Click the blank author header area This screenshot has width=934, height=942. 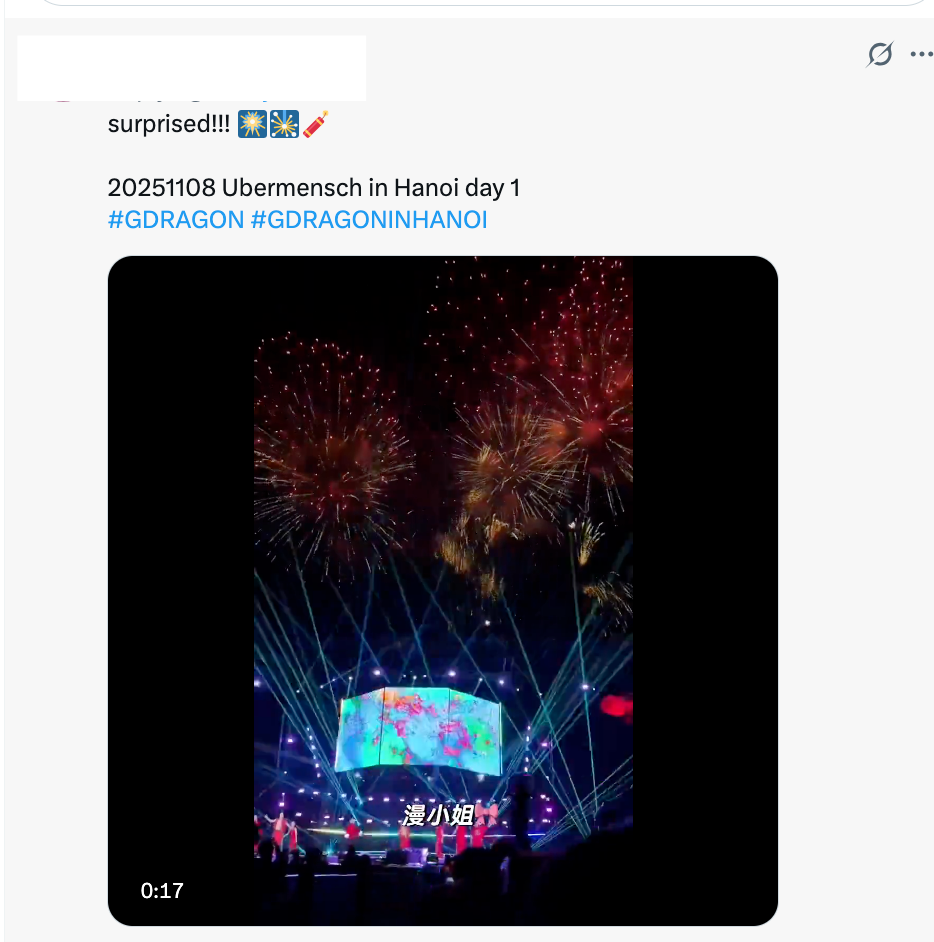pos(192,68)
